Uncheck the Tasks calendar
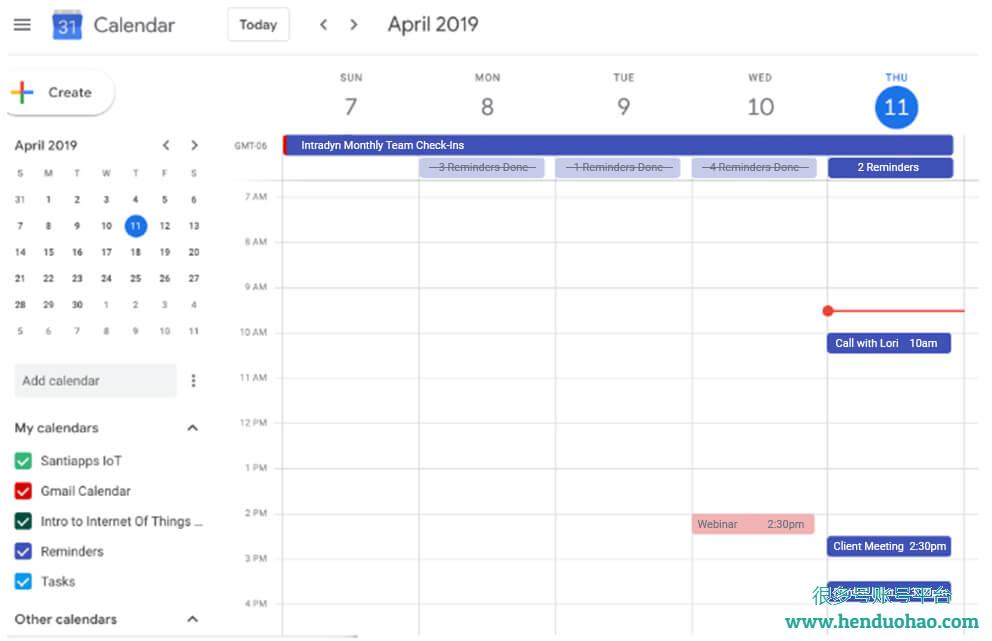Image resolution: width=992 pixels, height=641 pixels. point(23,582)
